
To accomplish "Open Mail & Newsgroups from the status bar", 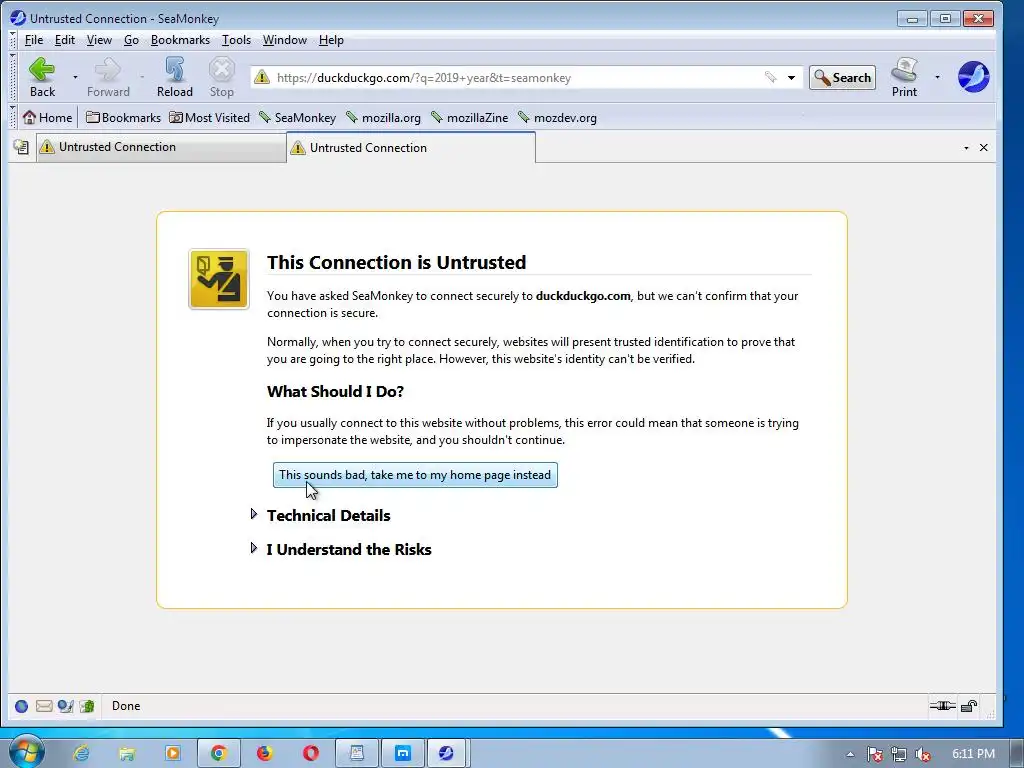I will 44,706.
